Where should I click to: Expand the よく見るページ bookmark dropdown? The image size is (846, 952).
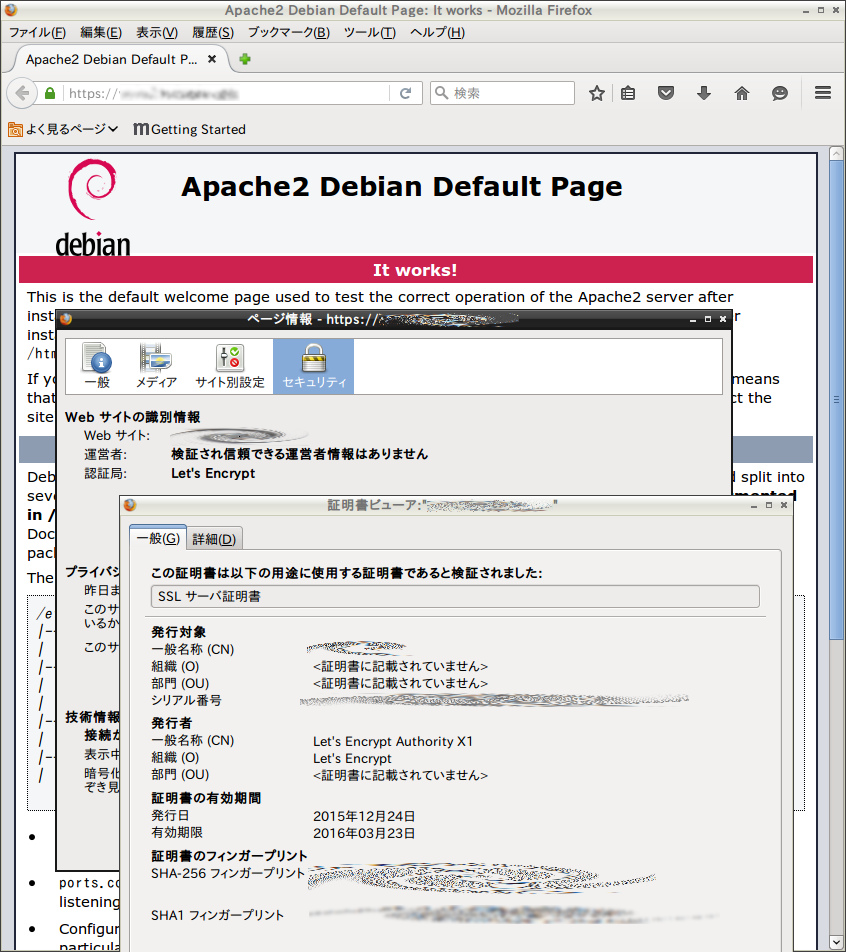pos(113,129)
